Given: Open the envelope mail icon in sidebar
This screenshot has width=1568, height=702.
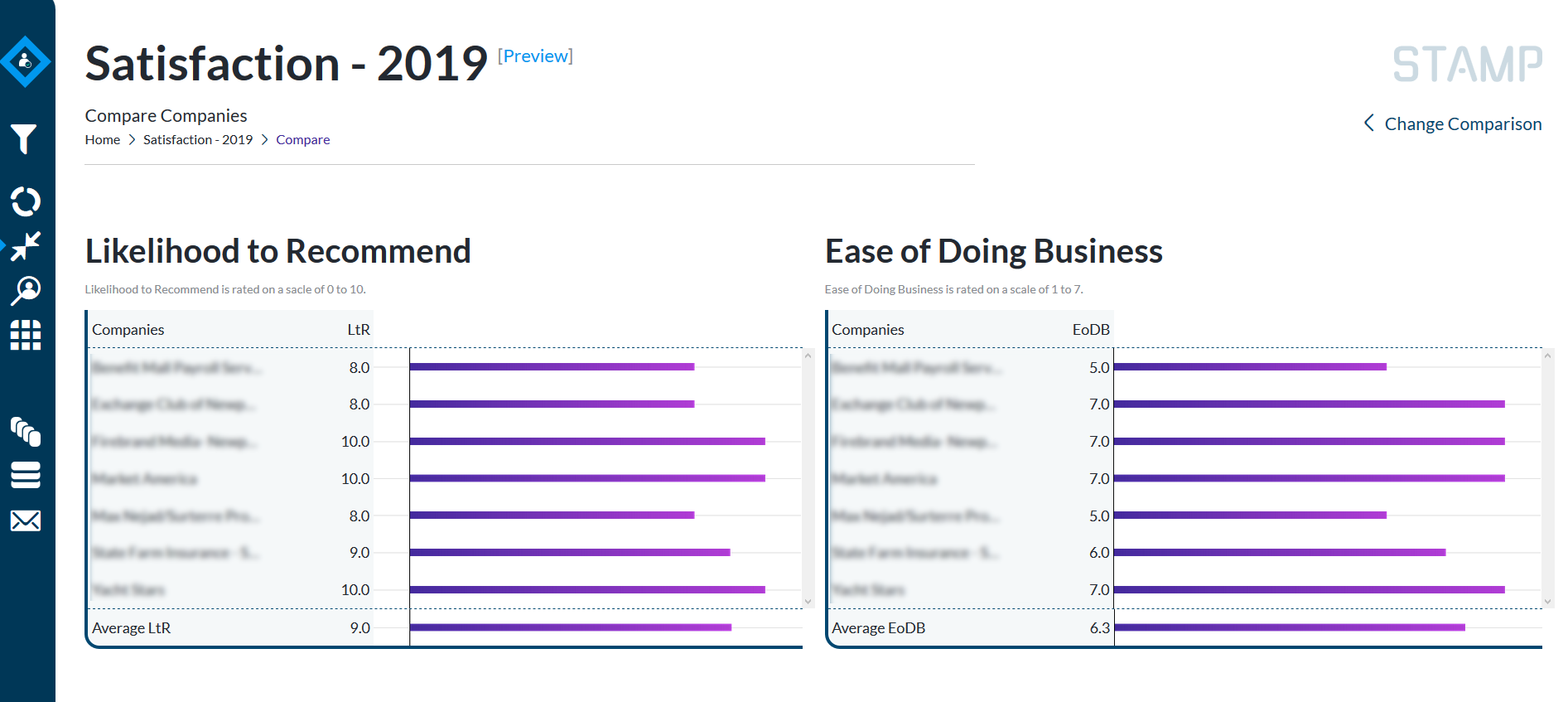Looking at the screenshot, I should (x=26, y=520).
